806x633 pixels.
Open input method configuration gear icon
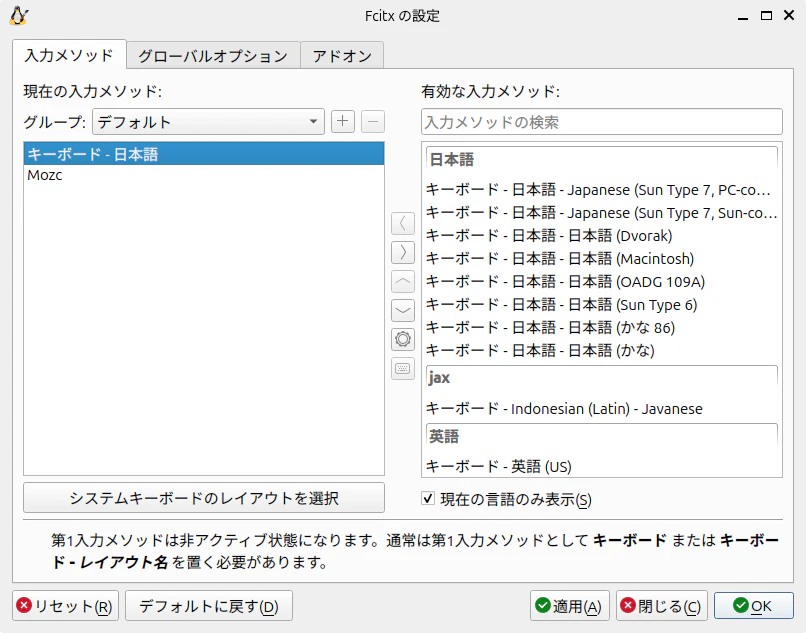[402, 339]
